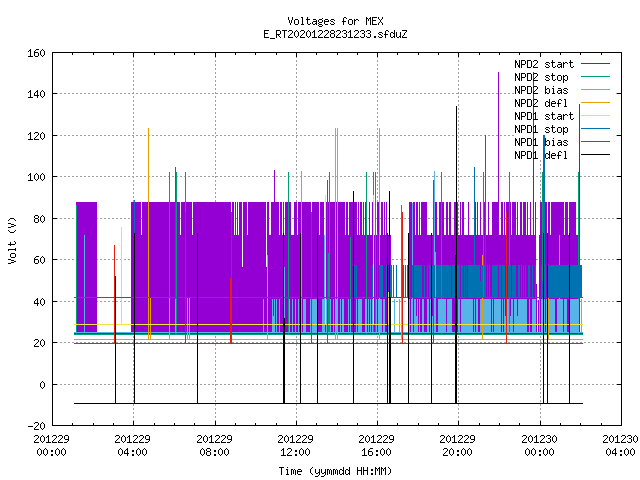Screen dimensions: 640x480
Task: Click the NPD2 start legend entry
Action: (x=562, y=64)
